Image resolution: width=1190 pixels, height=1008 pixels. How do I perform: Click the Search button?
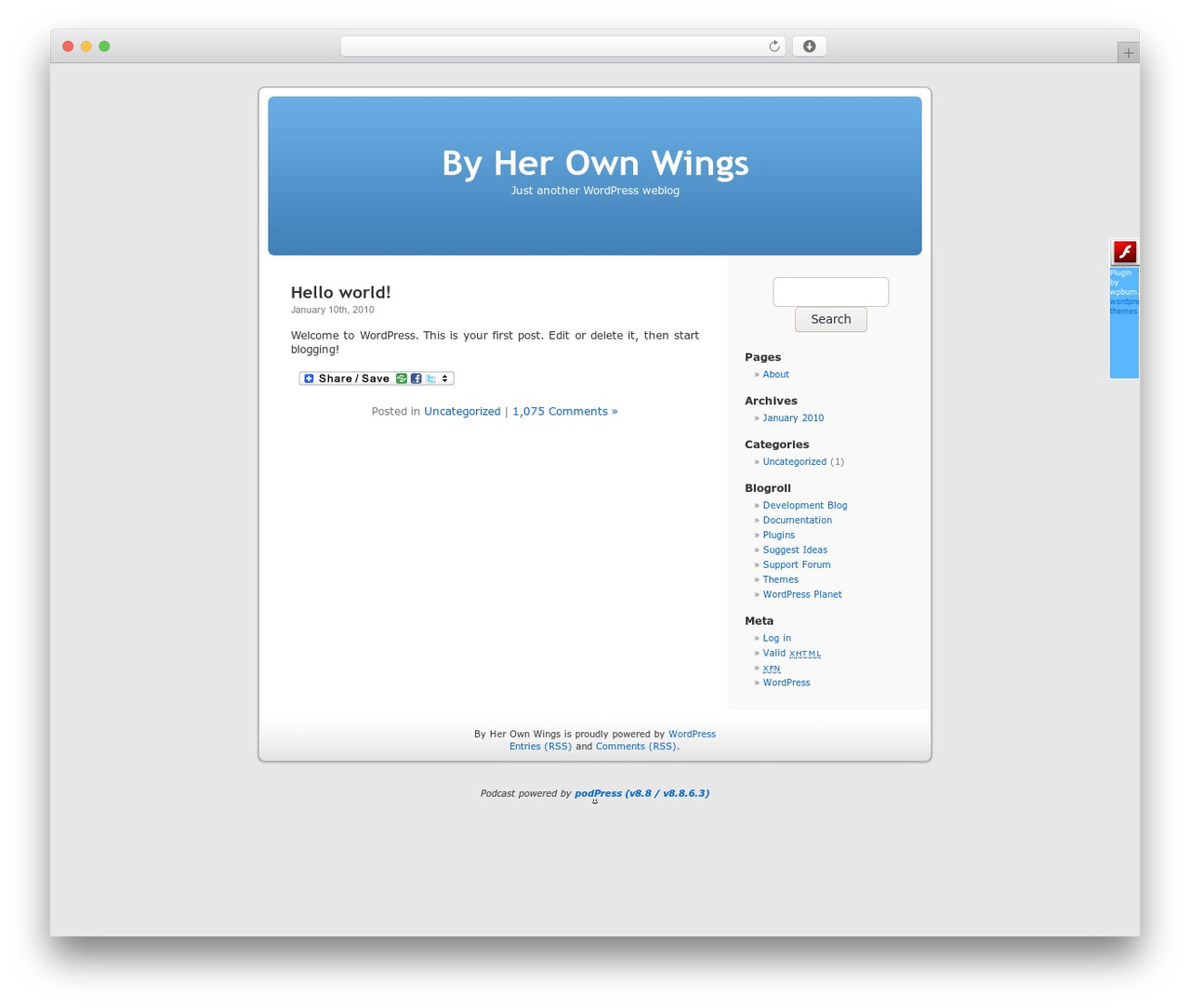point(830,319)
